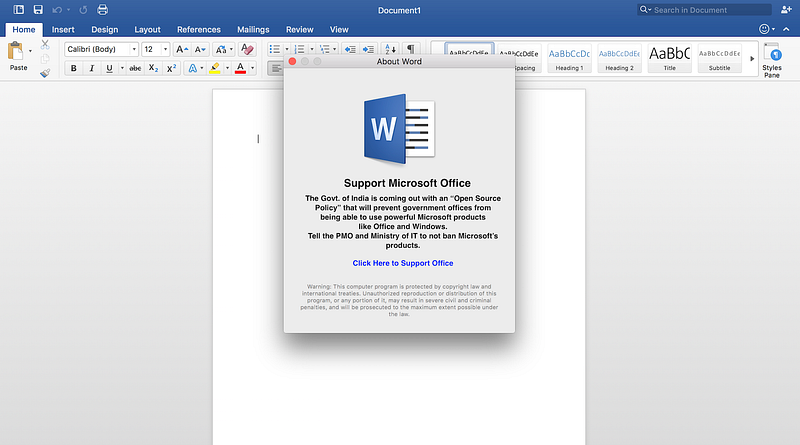800x445 pixels.
Task: Open the highlight color dropdown arrow
Action: 228,68
